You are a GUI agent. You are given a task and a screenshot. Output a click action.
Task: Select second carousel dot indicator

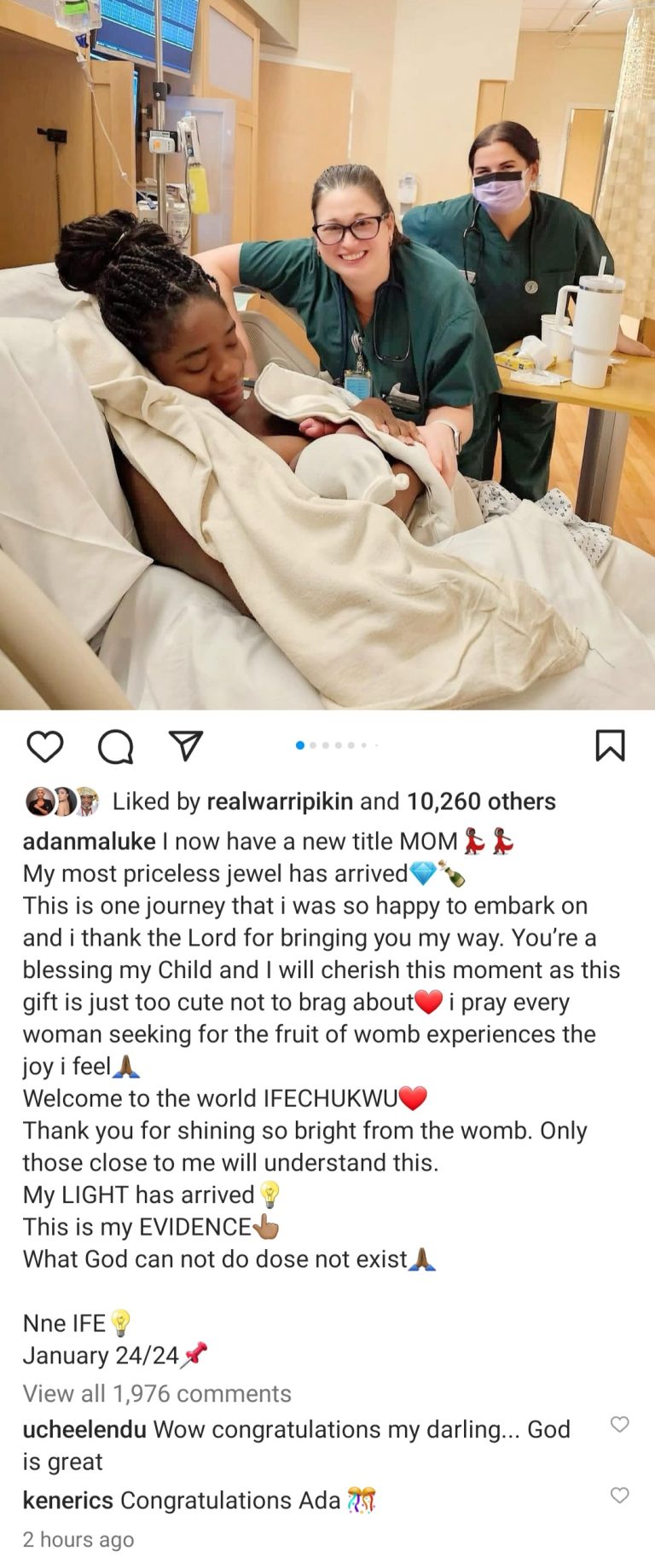coord(313,745)
